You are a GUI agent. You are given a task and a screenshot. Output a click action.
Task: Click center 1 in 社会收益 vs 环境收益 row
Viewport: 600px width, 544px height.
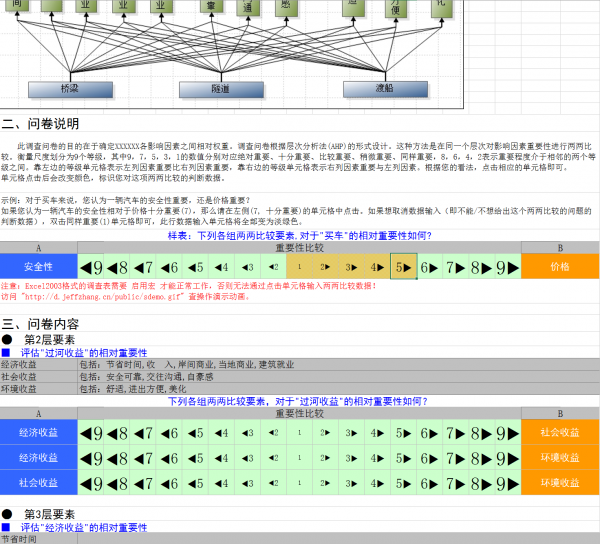pos(300,482)
